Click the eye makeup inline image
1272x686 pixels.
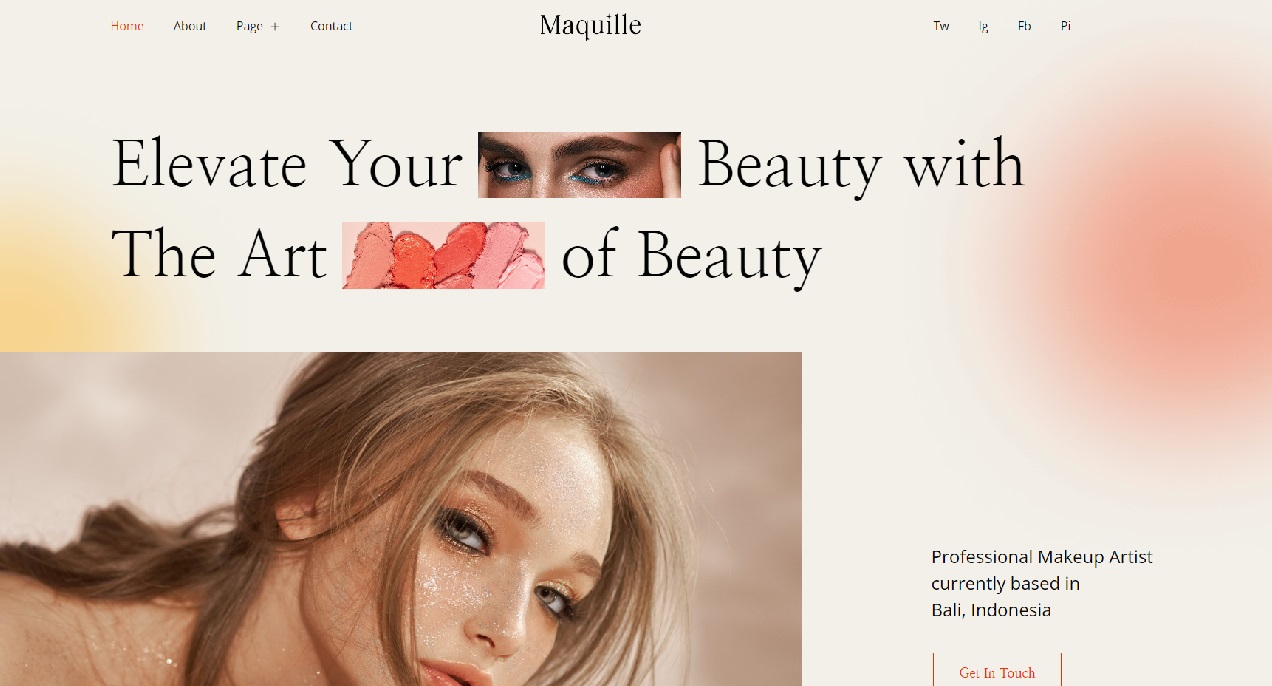coord(579,165)
